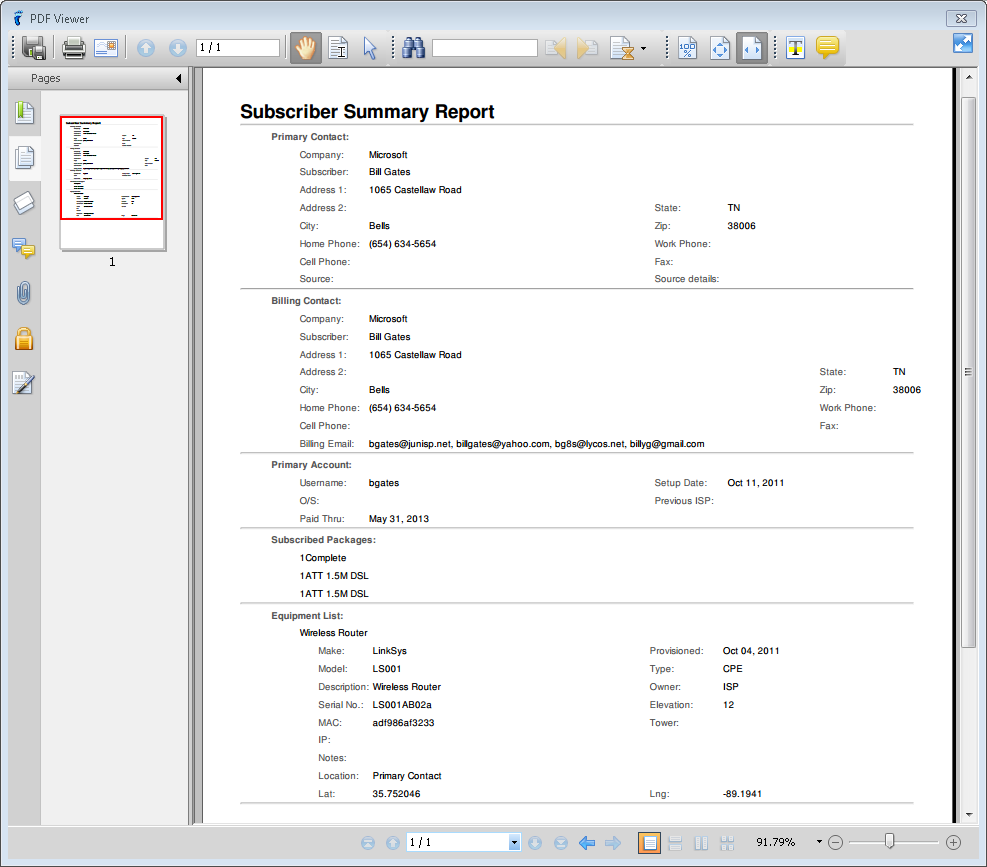Go to next page using down arrow
987x867 pixels.
178,48
